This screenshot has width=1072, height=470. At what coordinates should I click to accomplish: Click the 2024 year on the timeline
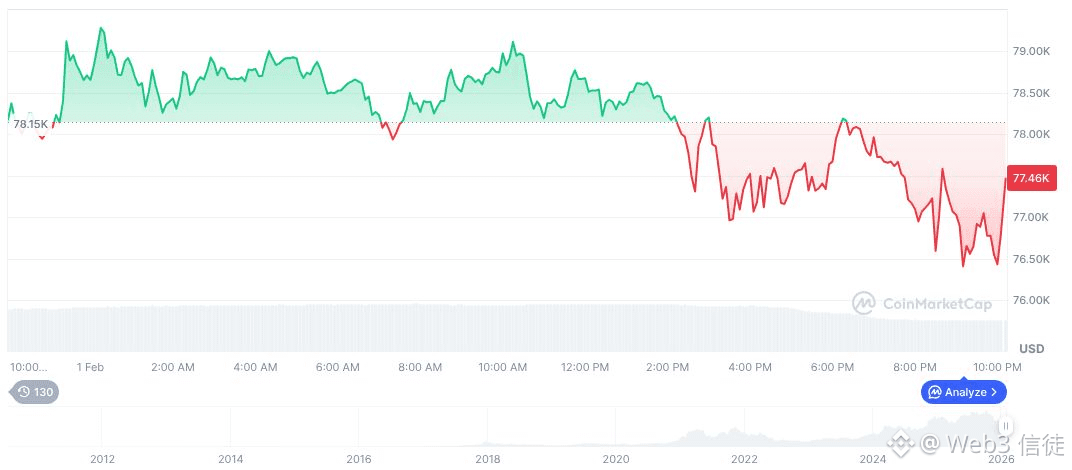(x=873, y=459)
